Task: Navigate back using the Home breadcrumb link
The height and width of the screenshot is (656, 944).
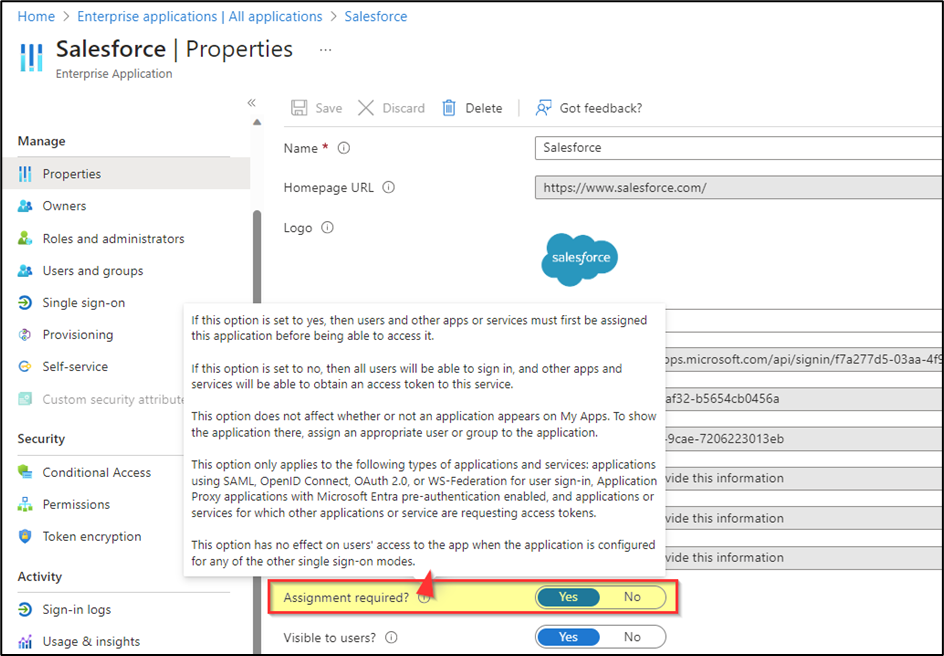Action: coord(35,16)
